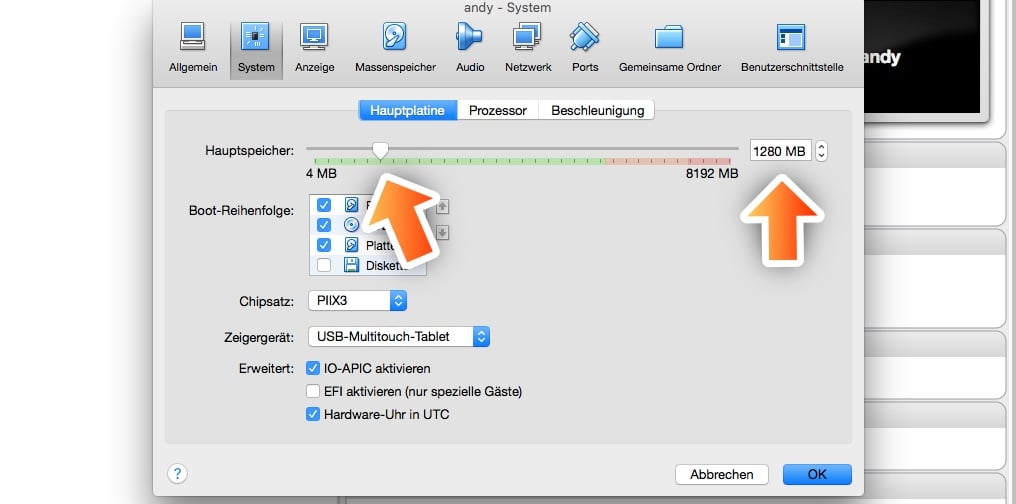Screen dimensions: 1016x504
Task: Open Audio settings via speaker icon
Action: tap(470, 49)
